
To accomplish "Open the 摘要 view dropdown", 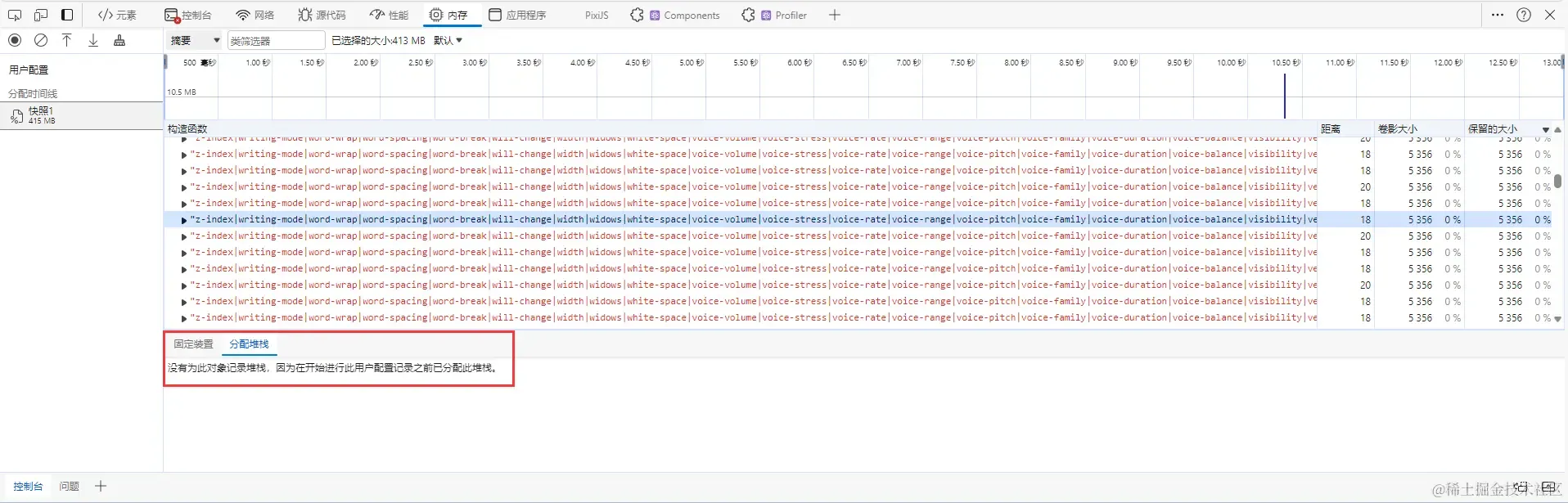I will pyautogui.click(x=195, y=40).
